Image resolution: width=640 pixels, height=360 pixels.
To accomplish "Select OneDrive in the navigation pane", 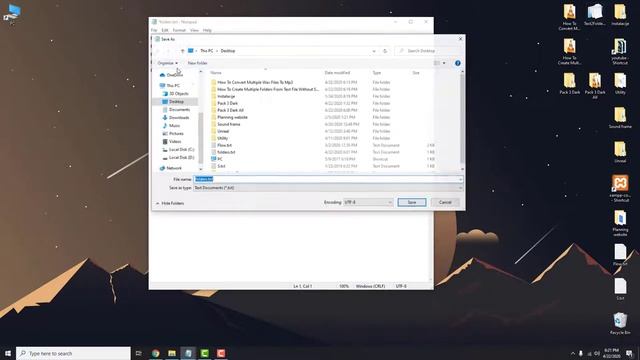I will [175, 75].
